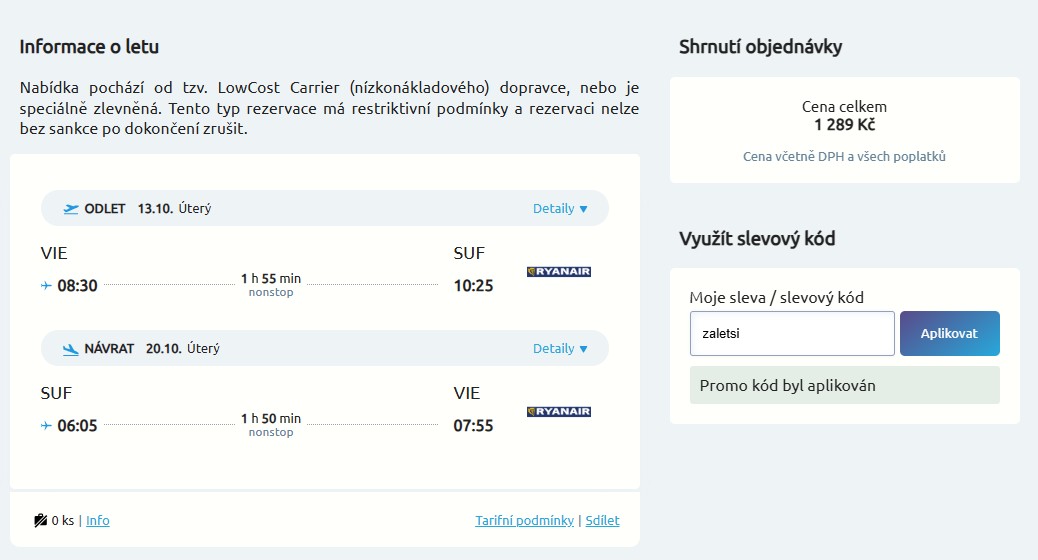This screenshot has height=560, width=1038.
Task: Click the arrow next to outbound Detaily
Action: 583,209
